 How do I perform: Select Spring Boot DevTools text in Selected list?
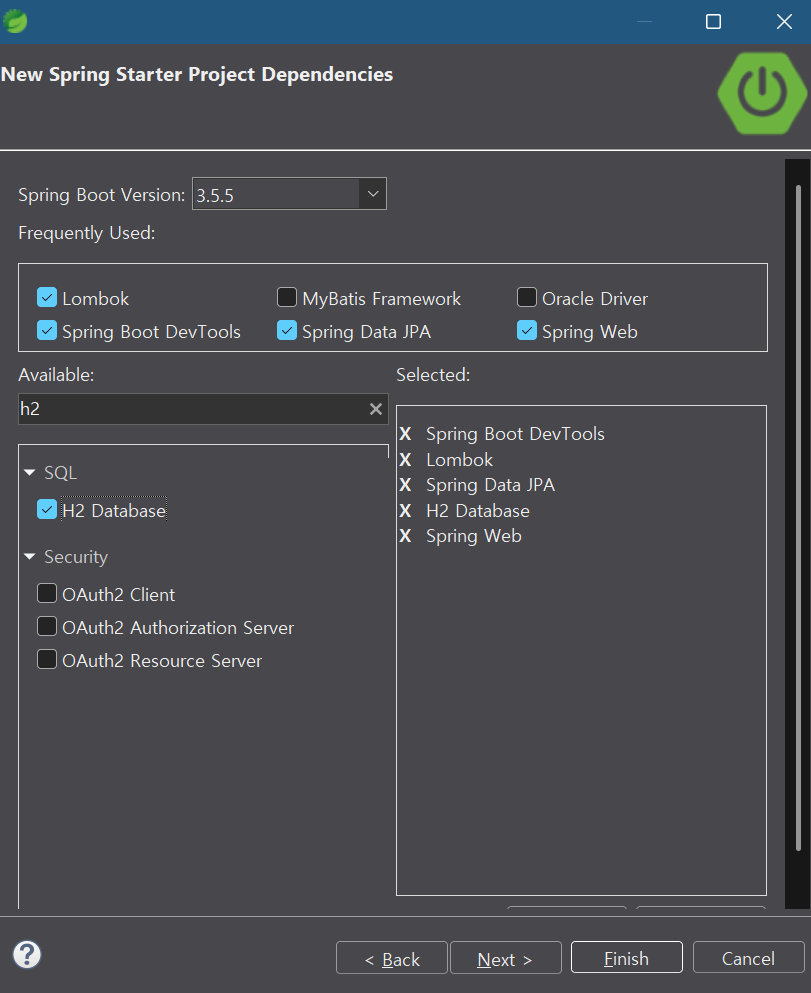515,434
